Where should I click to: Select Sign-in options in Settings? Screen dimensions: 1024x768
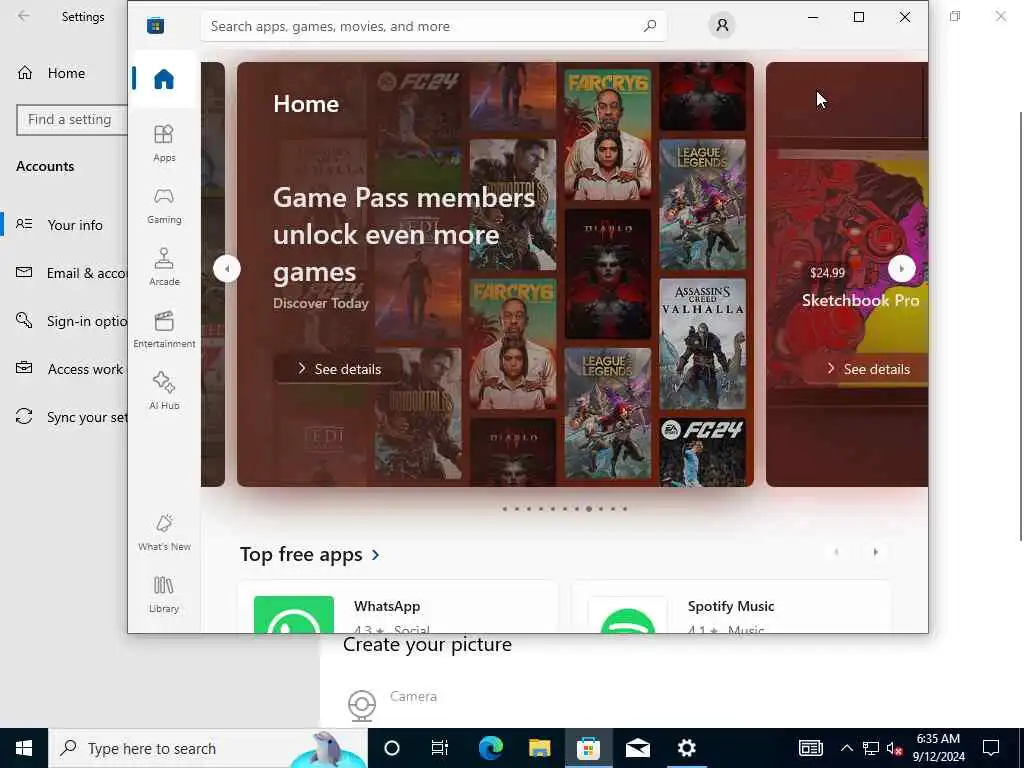click(64, 321)
